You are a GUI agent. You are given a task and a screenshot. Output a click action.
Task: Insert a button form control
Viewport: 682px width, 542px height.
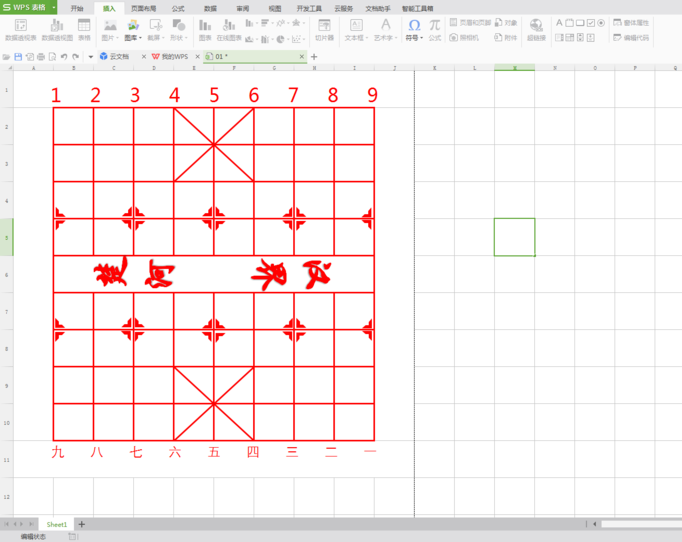pos(580,23)
